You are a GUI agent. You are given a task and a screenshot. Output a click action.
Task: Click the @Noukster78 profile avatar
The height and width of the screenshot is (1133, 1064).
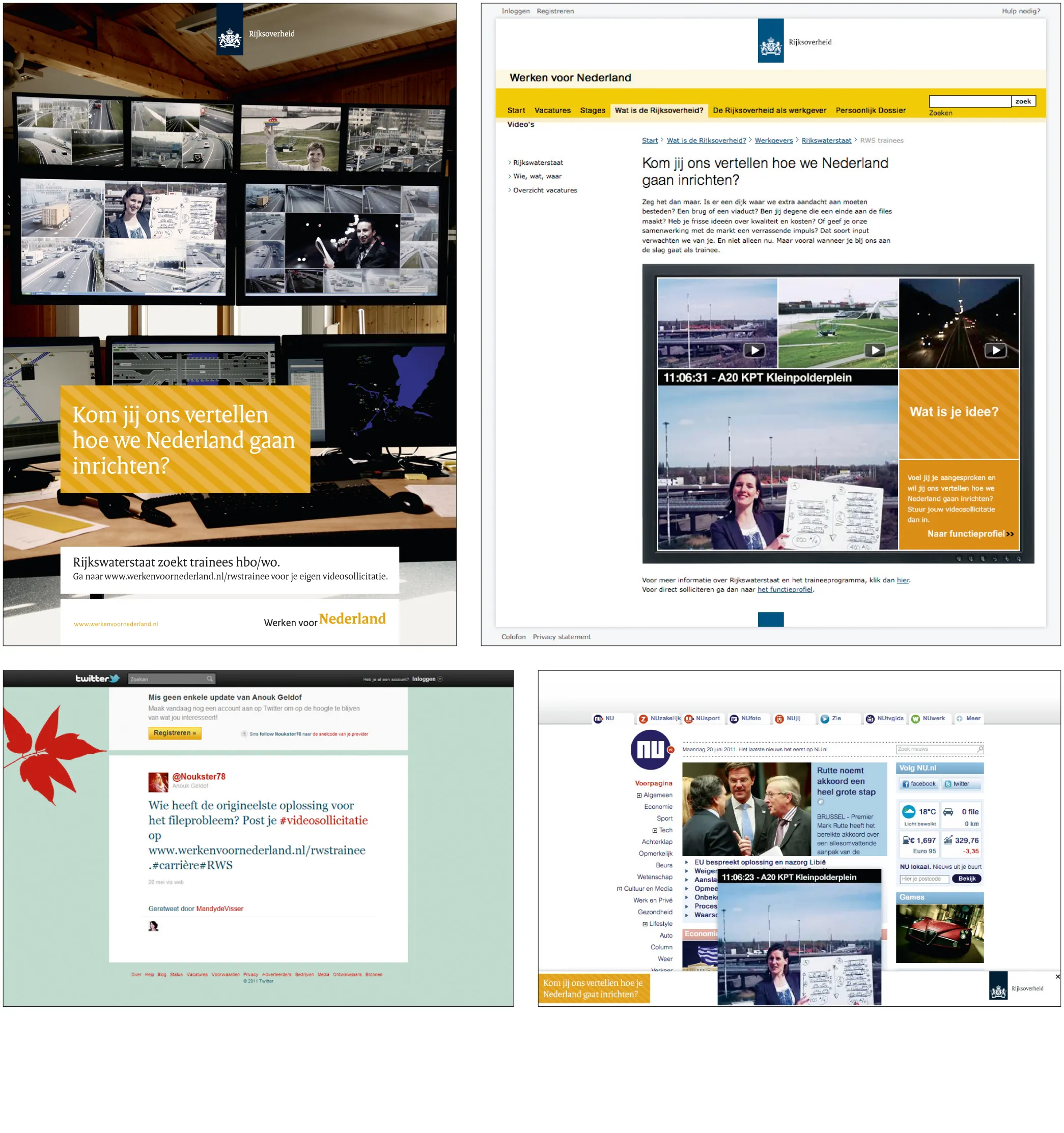(x=158, y=782)
